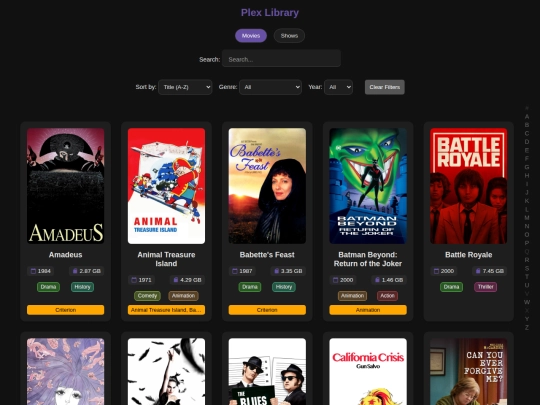
Task: Jump to letter T in alphabet index
Action: coord(527,277)
